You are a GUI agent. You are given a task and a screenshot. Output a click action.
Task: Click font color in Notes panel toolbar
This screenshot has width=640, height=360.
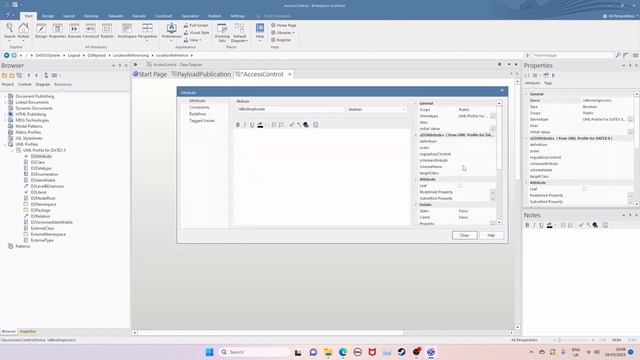[549, 225]
